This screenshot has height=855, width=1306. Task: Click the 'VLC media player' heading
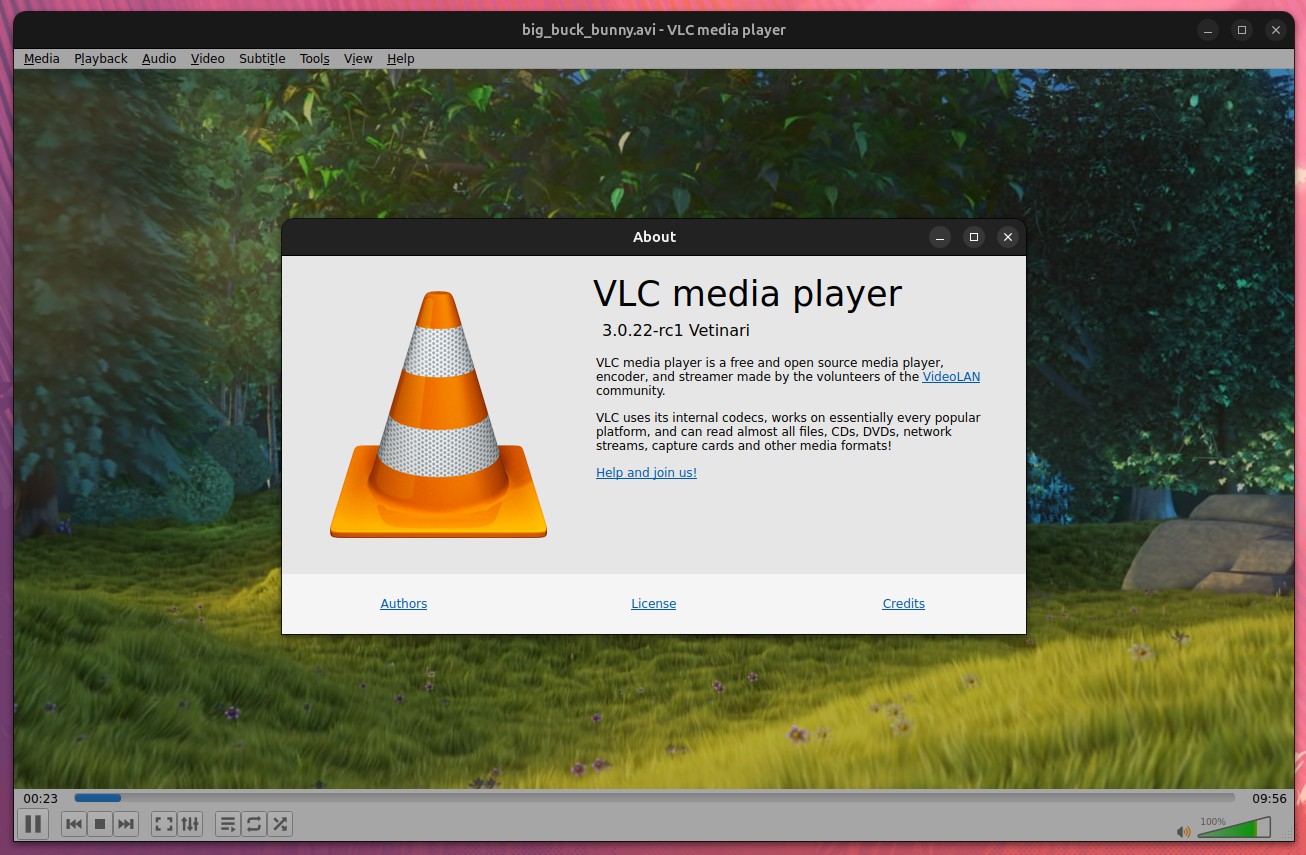click(748, 294)
